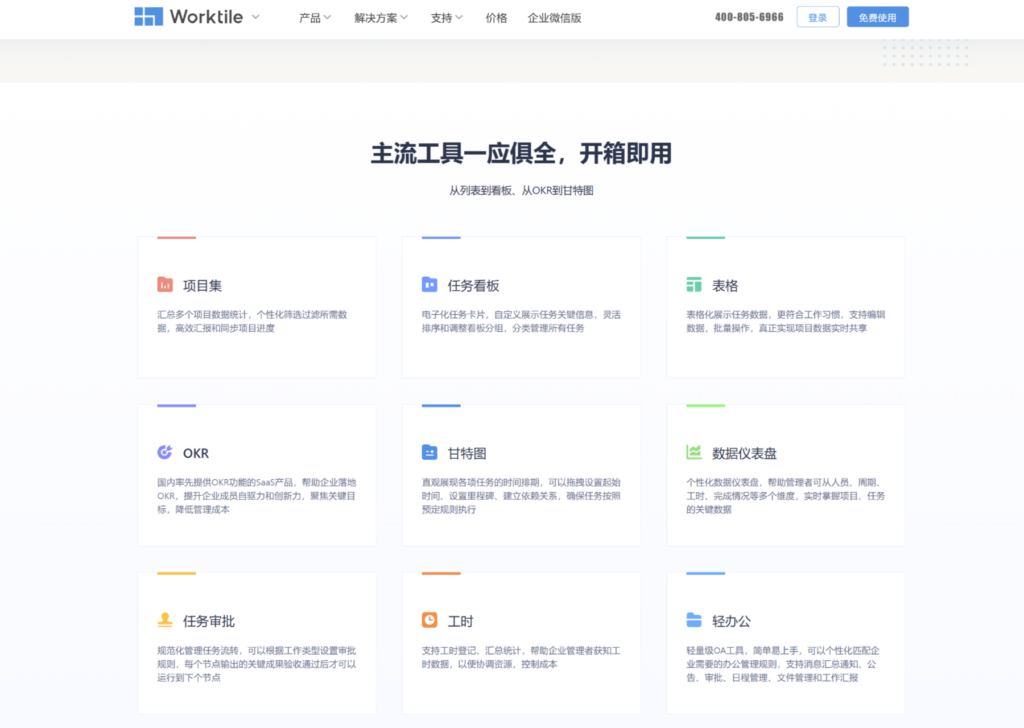Select the 价格 menu item
1024x728 pixels.
pos(496,17)
